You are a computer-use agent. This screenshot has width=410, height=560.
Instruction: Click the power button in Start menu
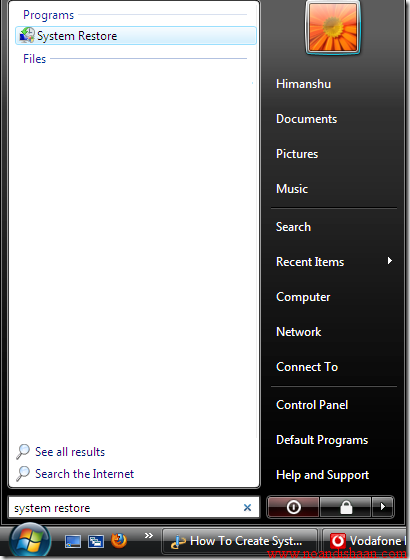coord(293,507)
